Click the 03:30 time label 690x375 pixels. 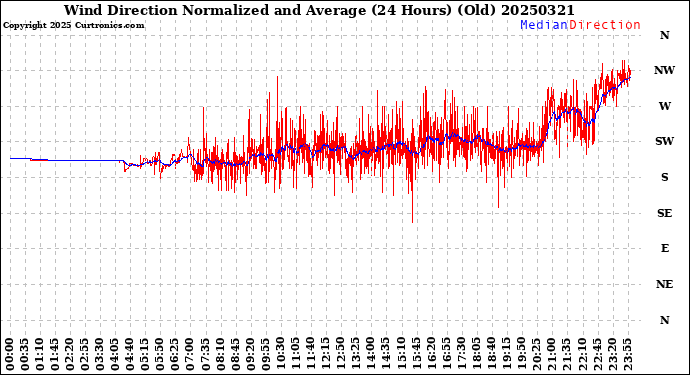point(100,354)
